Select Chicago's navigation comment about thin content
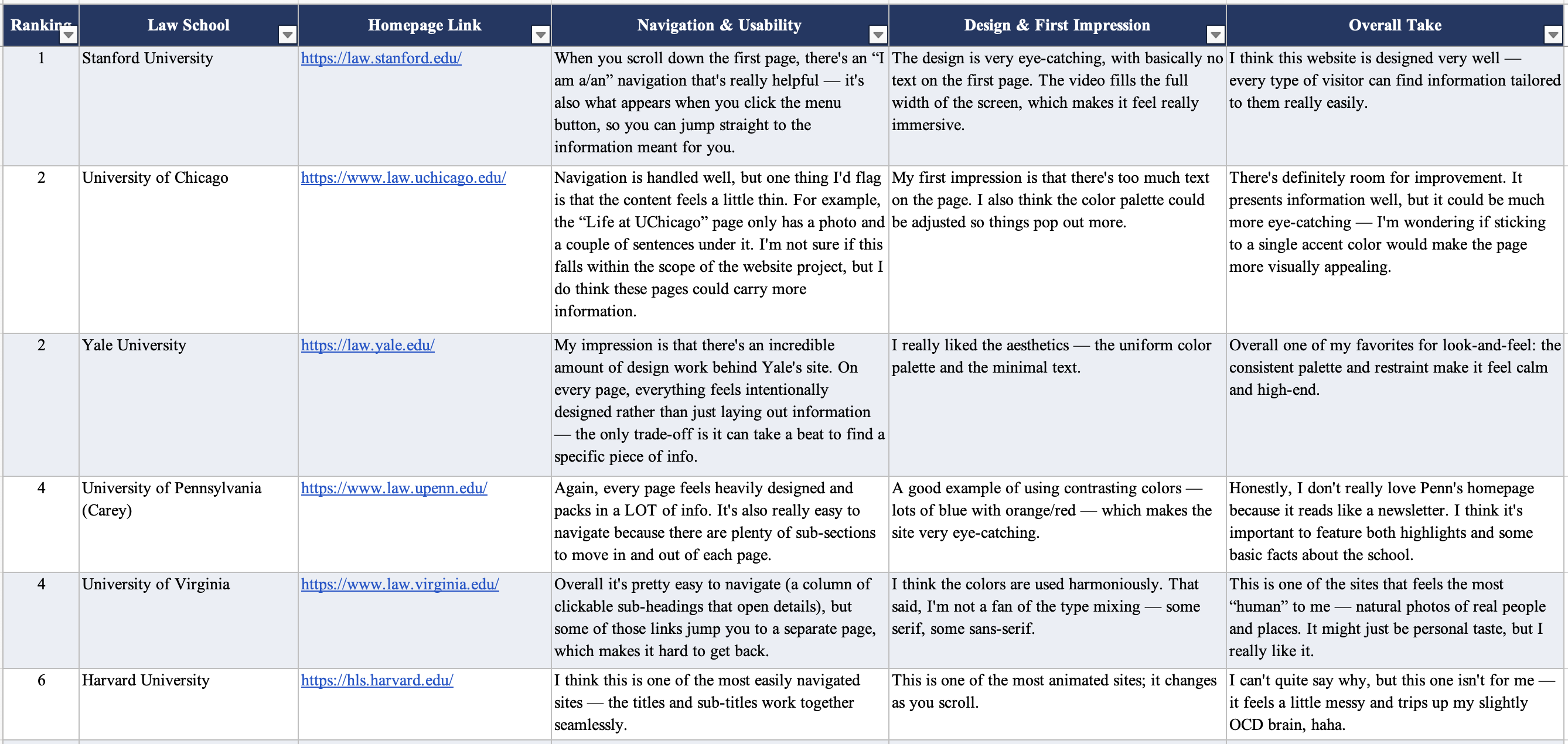1568x744 pixels. coord(720,250)
